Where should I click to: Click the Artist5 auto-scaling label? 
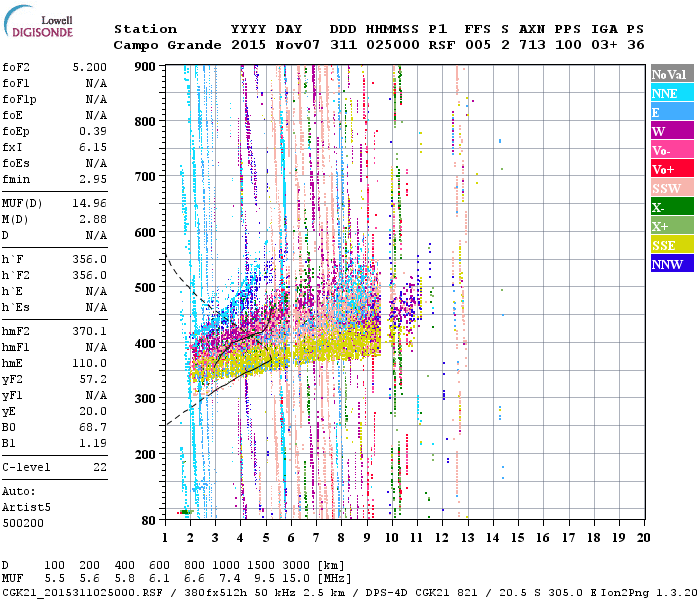26,508
